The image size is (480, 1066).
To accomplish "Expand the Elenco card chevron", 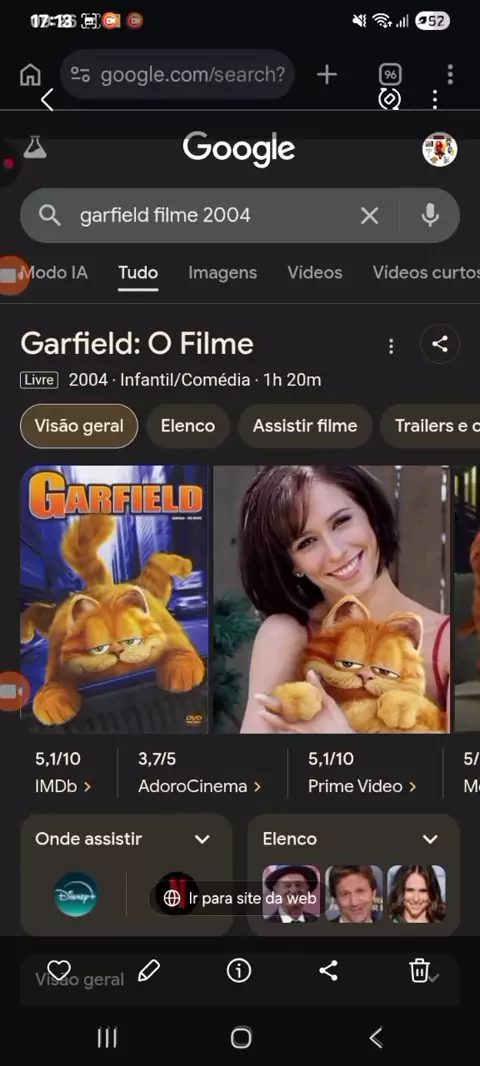I will tap(430, 839).
